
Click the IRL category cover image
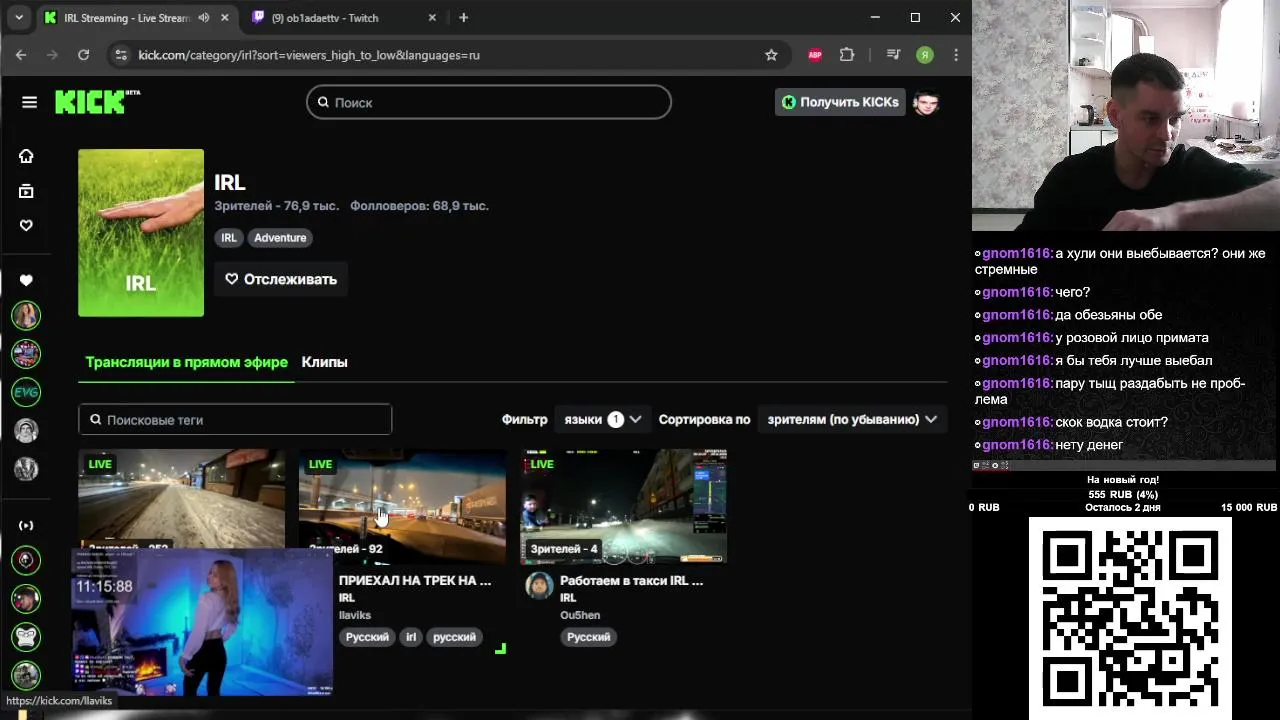tap(141, 233)
